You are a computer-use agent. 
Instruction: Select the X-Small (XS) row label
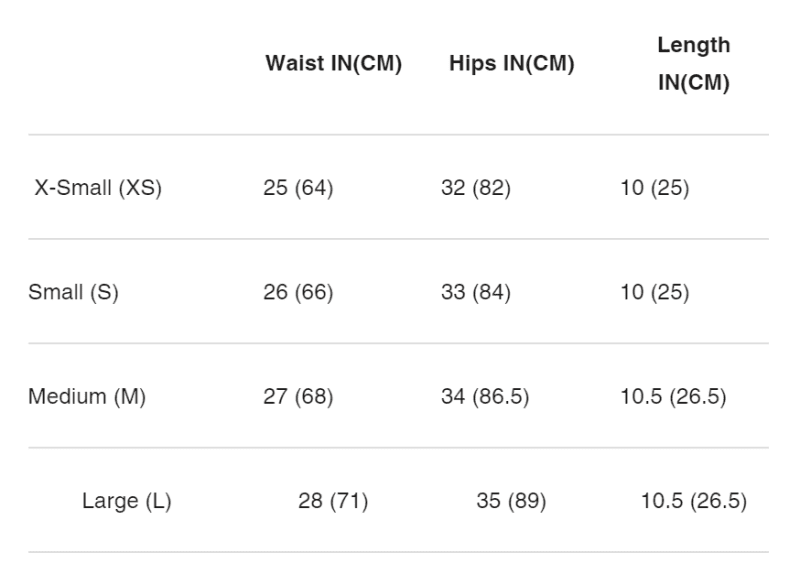[98, 188]
